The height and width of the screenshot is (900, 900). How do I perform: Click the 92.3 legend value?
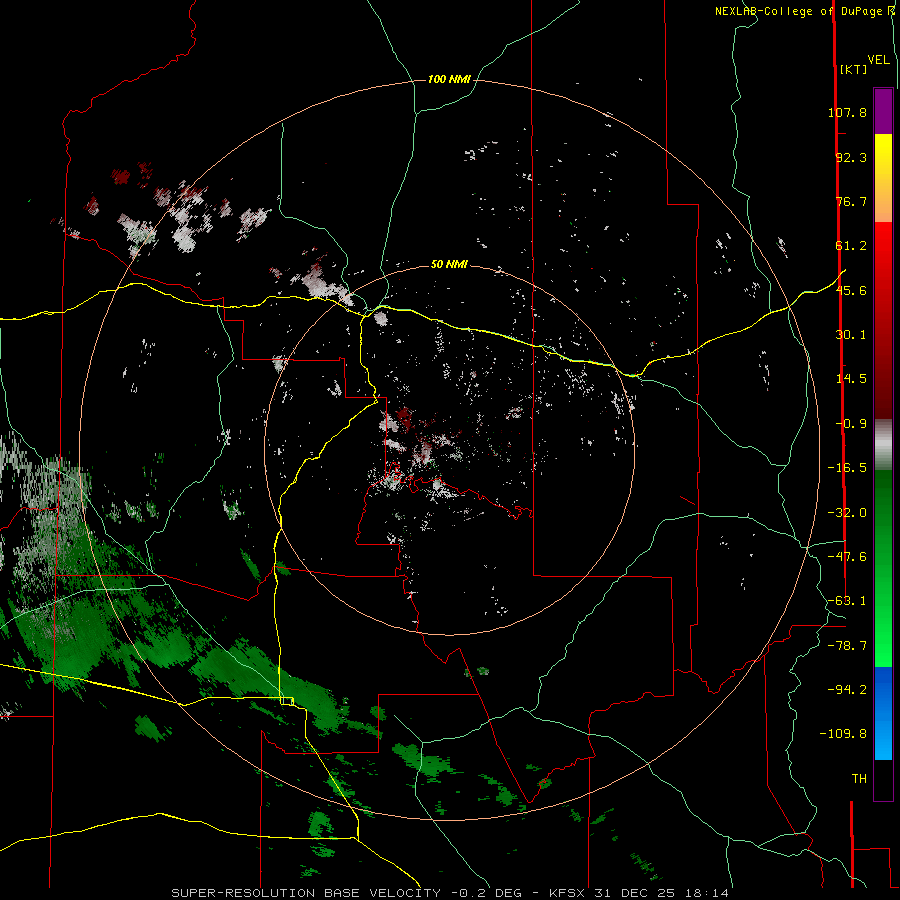point(851,157)
